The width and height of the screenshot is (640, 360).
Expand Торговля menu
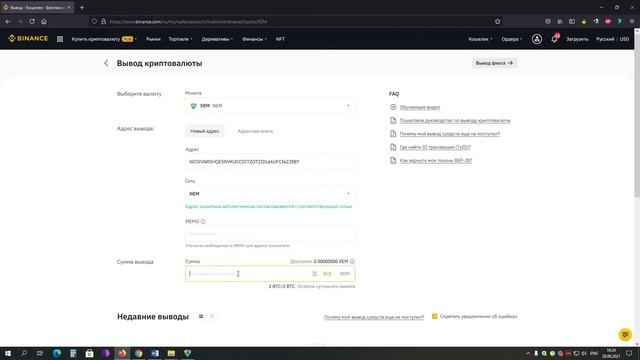click(x=180, y=39)
